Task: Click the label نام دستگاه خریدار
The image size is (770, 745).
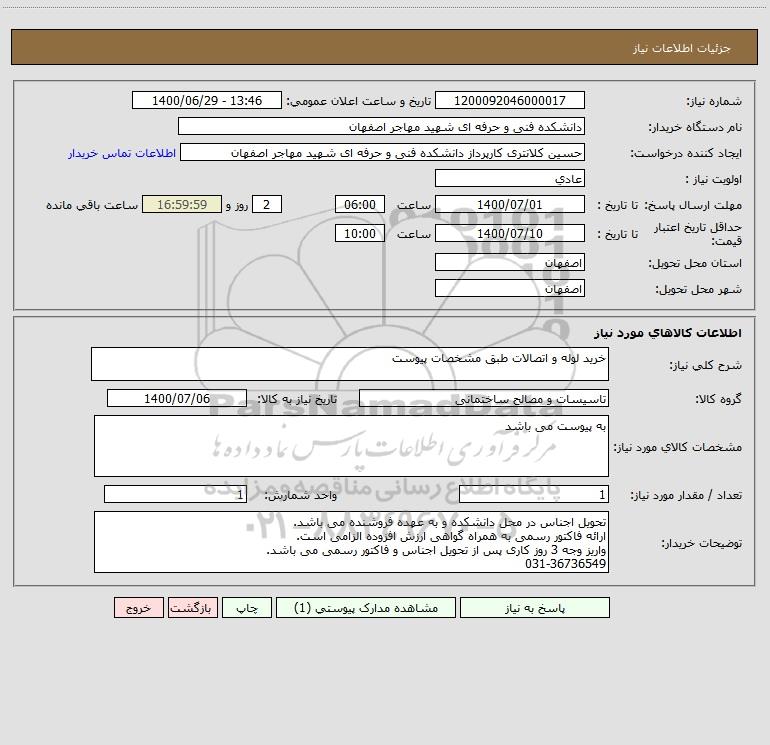Action: pyautogui.click(x=695, y=128)
